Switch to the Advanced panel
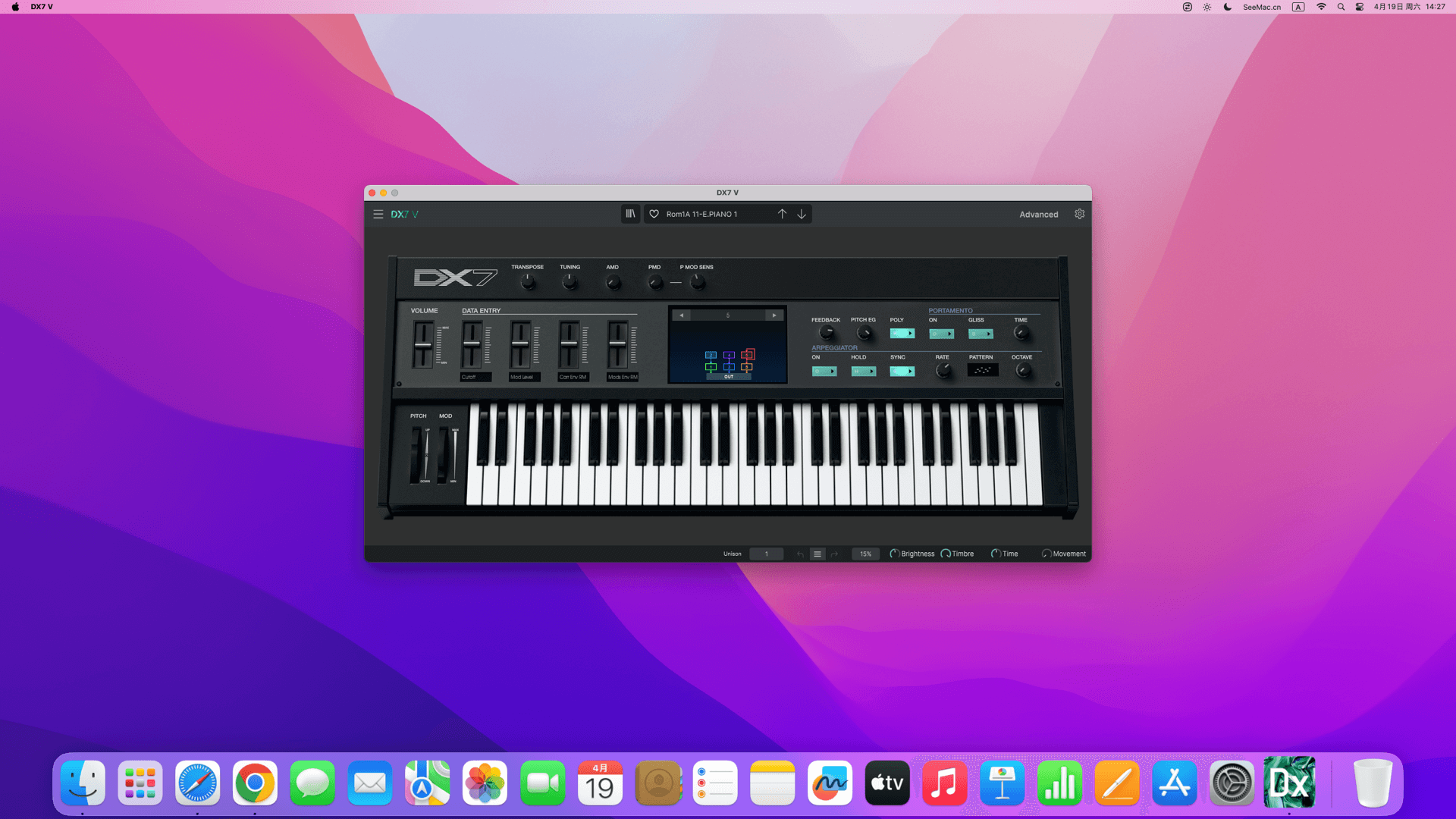Image resolution: width=1456 pixels, height=819 pixels. click(x=1038, y=215)
